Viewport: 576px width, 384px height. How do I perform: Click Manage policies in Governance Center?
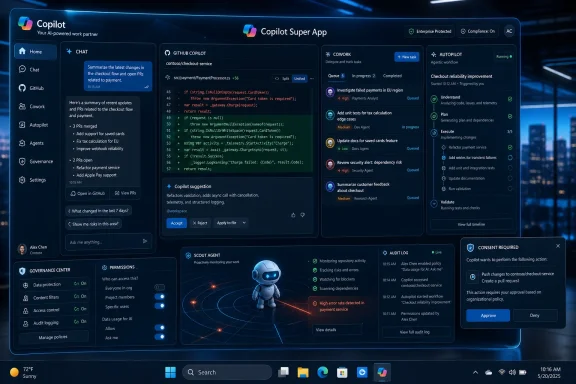click(53, 337)
